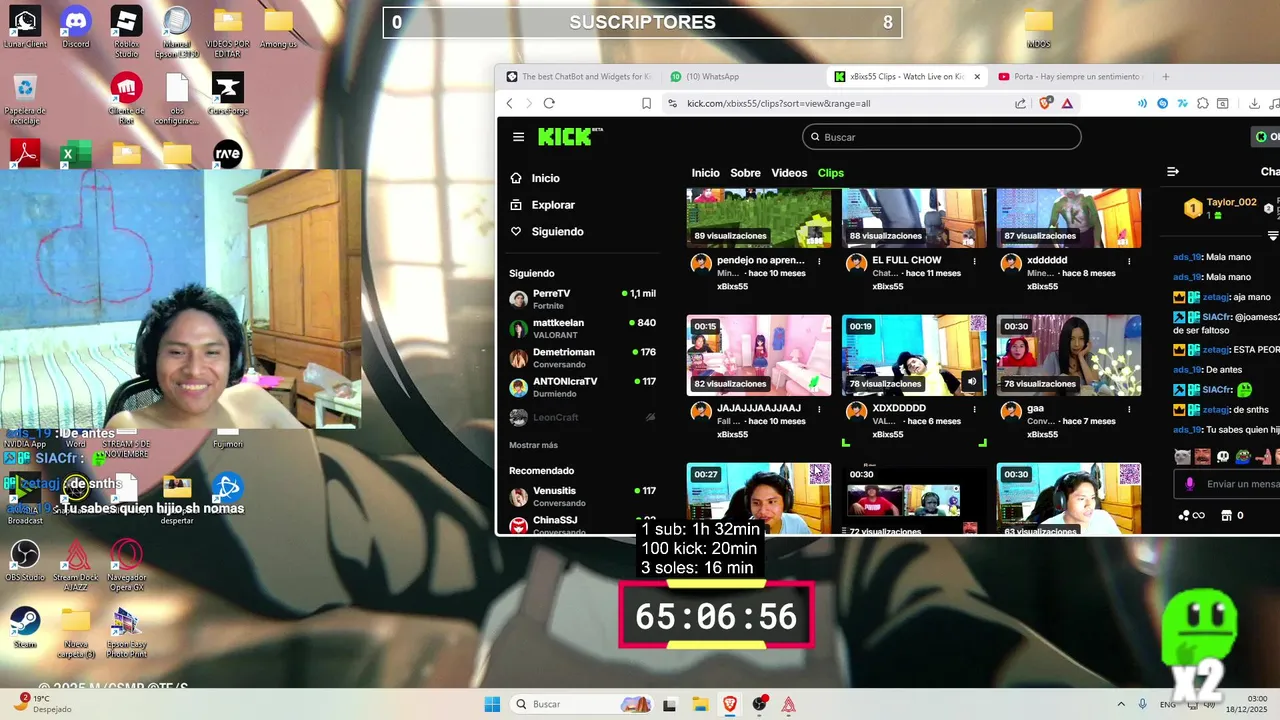
Task: Reload the browser page
Action: [x=549, y=103]
